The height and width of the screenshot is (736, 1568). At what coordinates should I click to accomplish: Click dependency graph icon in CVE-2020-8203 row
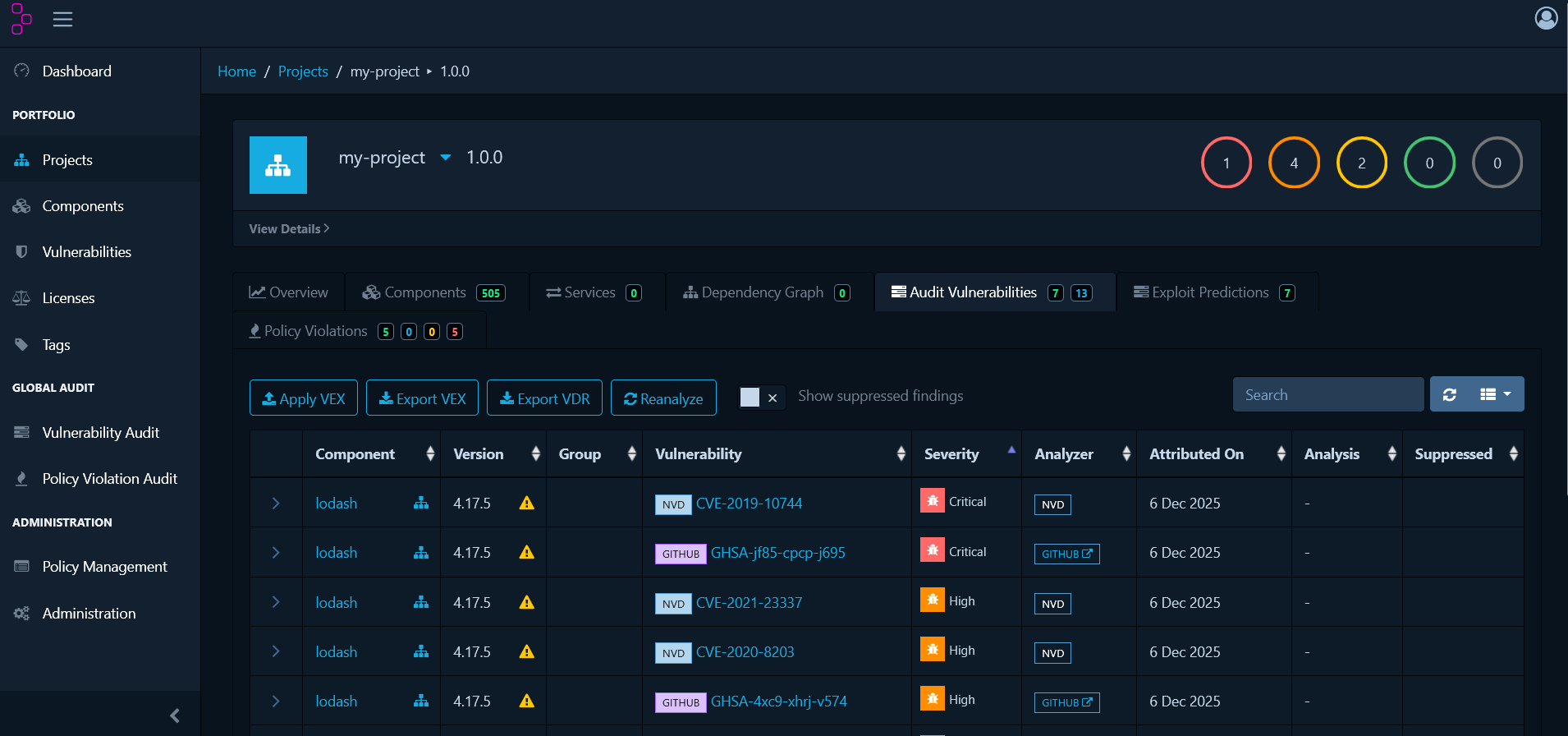click(421, 651)
